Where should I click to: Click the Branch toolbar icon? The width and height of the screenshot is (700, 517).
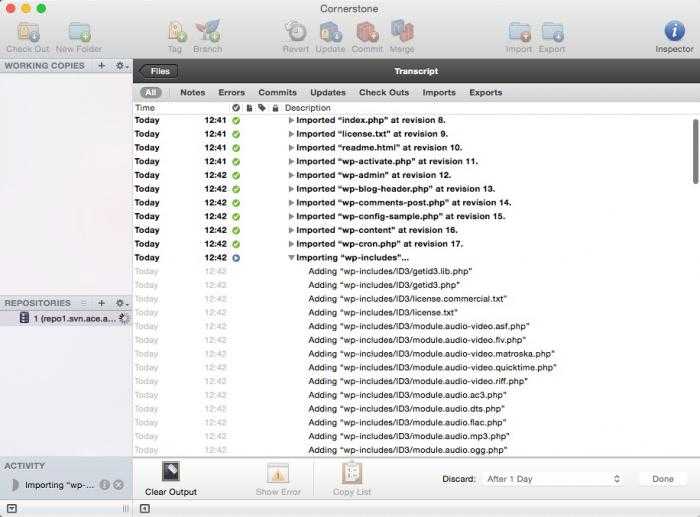208,31
